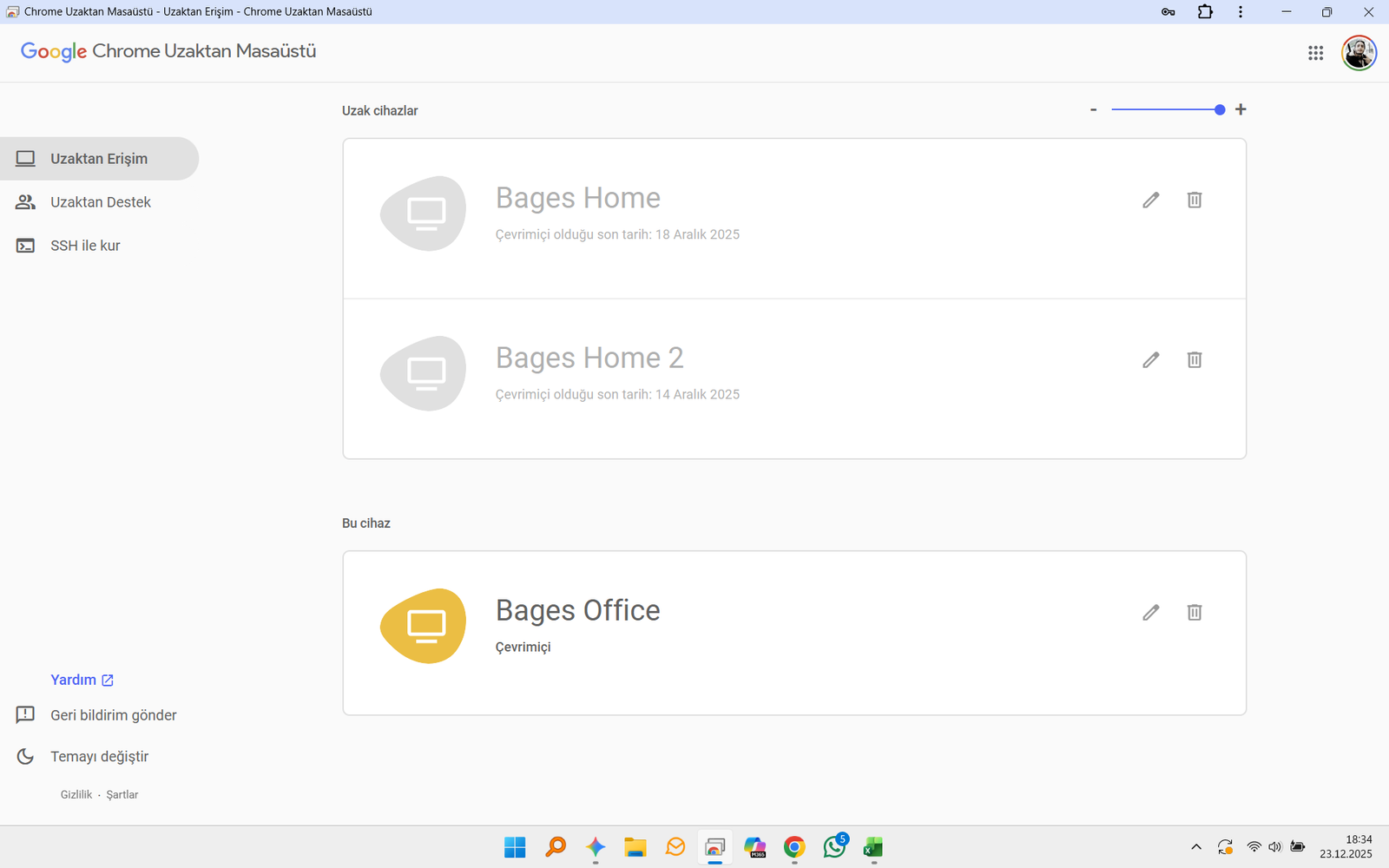Delete the Bages Home device
Image resolution: width=1389 pixels, height=868 pixels.
(x=1195, y=201)
